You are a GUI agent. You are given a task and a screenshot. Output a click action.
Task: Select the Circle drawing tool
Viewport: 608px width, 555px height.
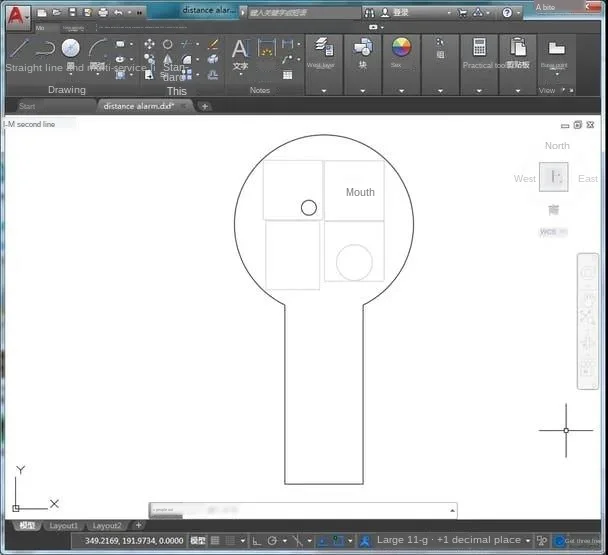[71, 47]
